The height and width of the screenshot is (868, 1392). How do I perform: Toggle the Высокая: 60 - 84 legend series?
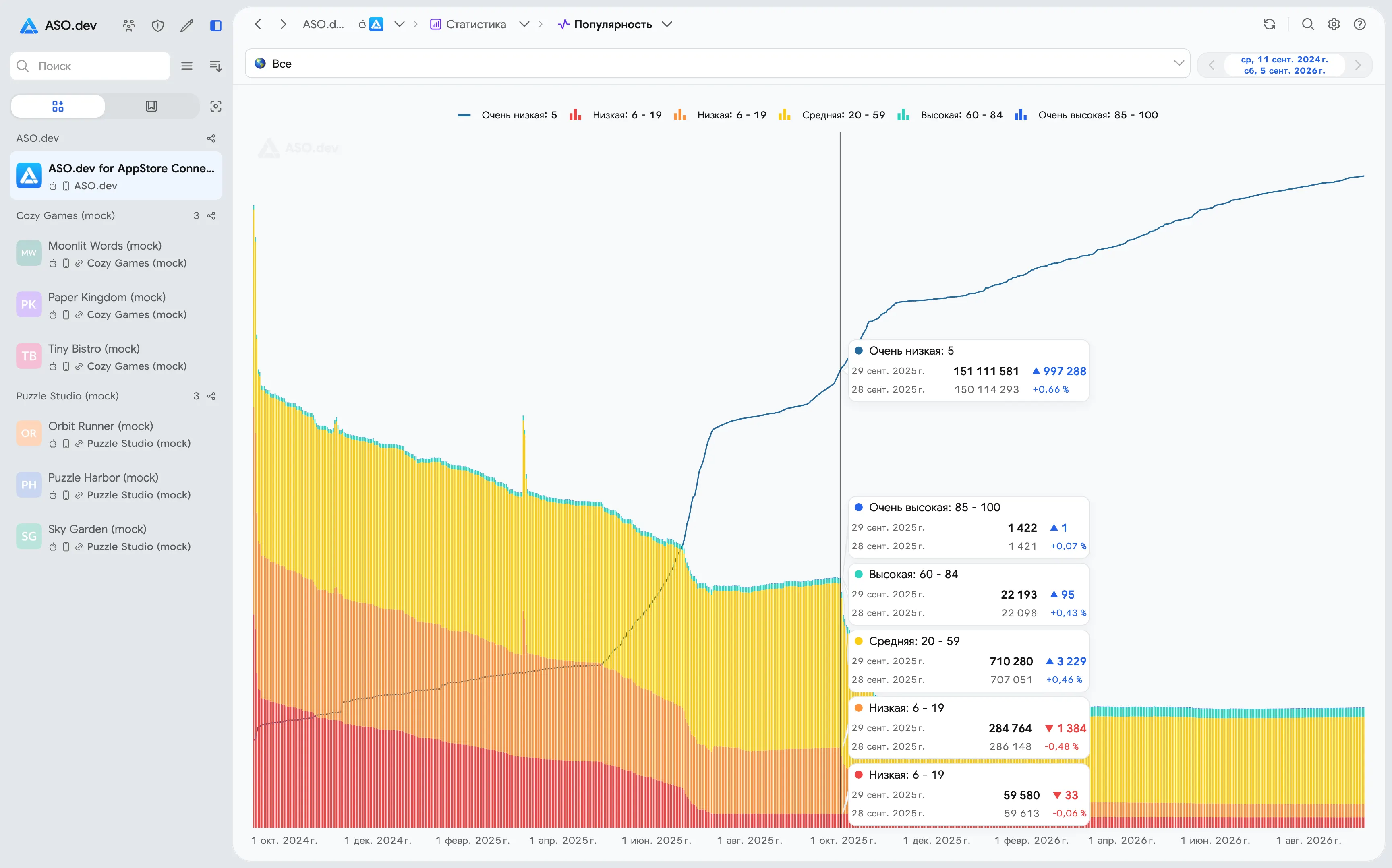950,115
